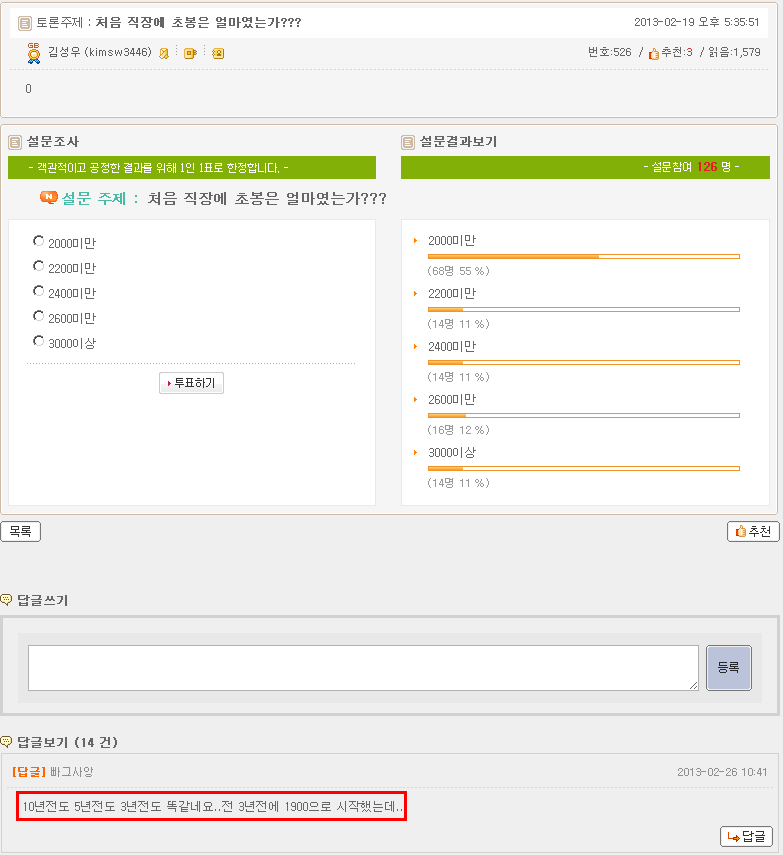Submit the reply with 등록 button
The height and width of the screenshot is (855, 783).
point(728,668)
